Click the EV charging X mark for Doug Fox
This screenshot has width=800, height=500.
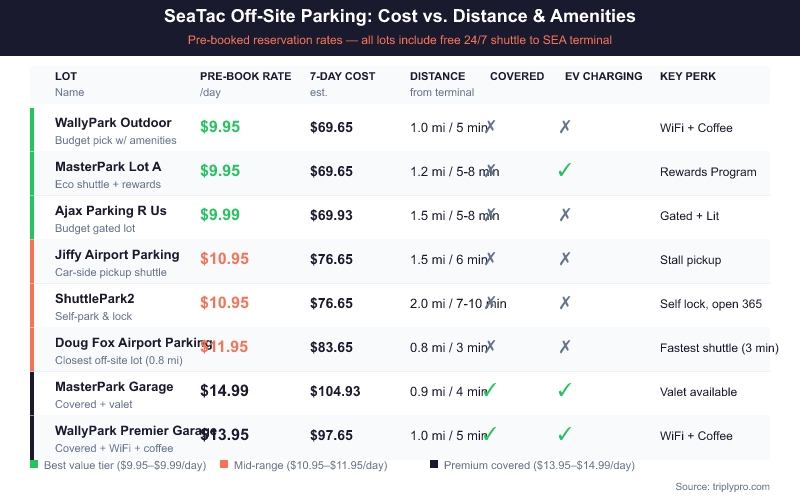tap(565, 347)
